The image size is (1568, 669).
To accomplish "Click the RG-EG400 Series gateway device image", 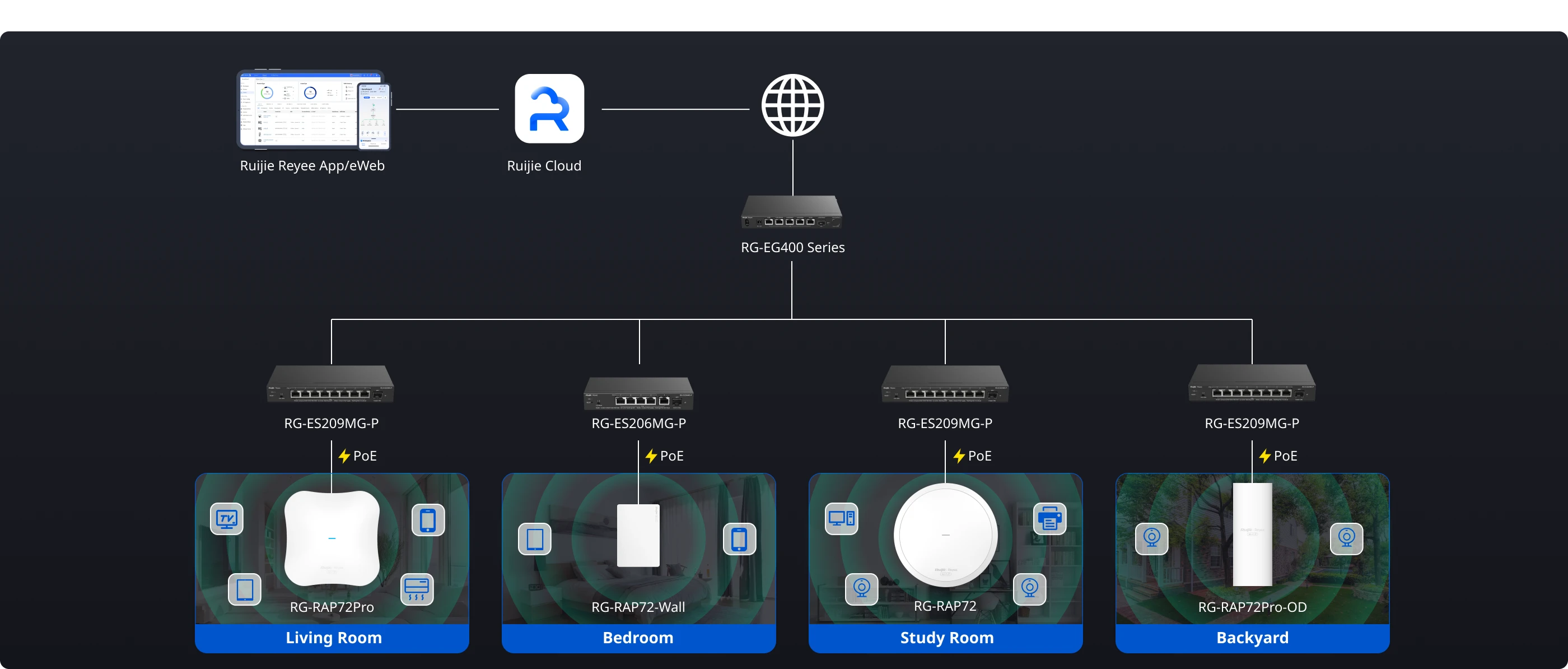I will [792, 212].
